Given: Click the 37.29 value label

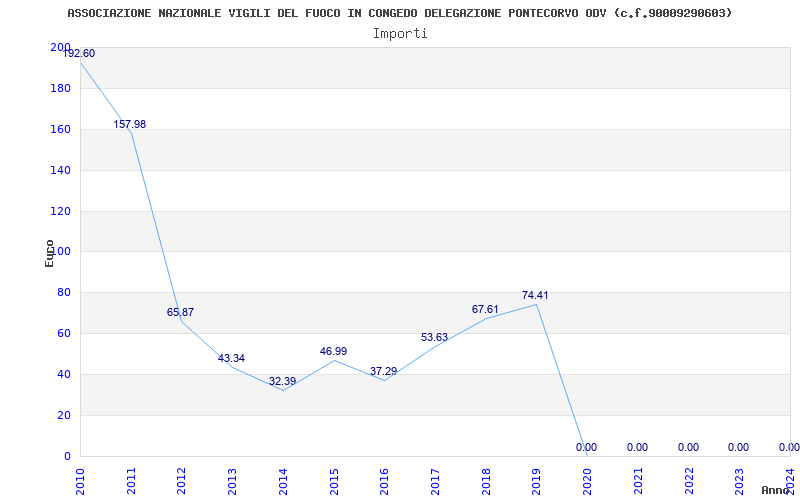Looking at the screenshot, I should [x=383, y=371].
